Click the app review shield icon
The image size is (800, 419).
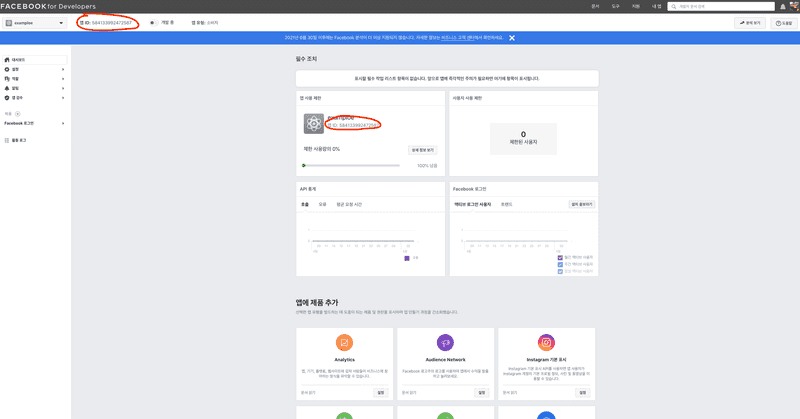(7, 97)
